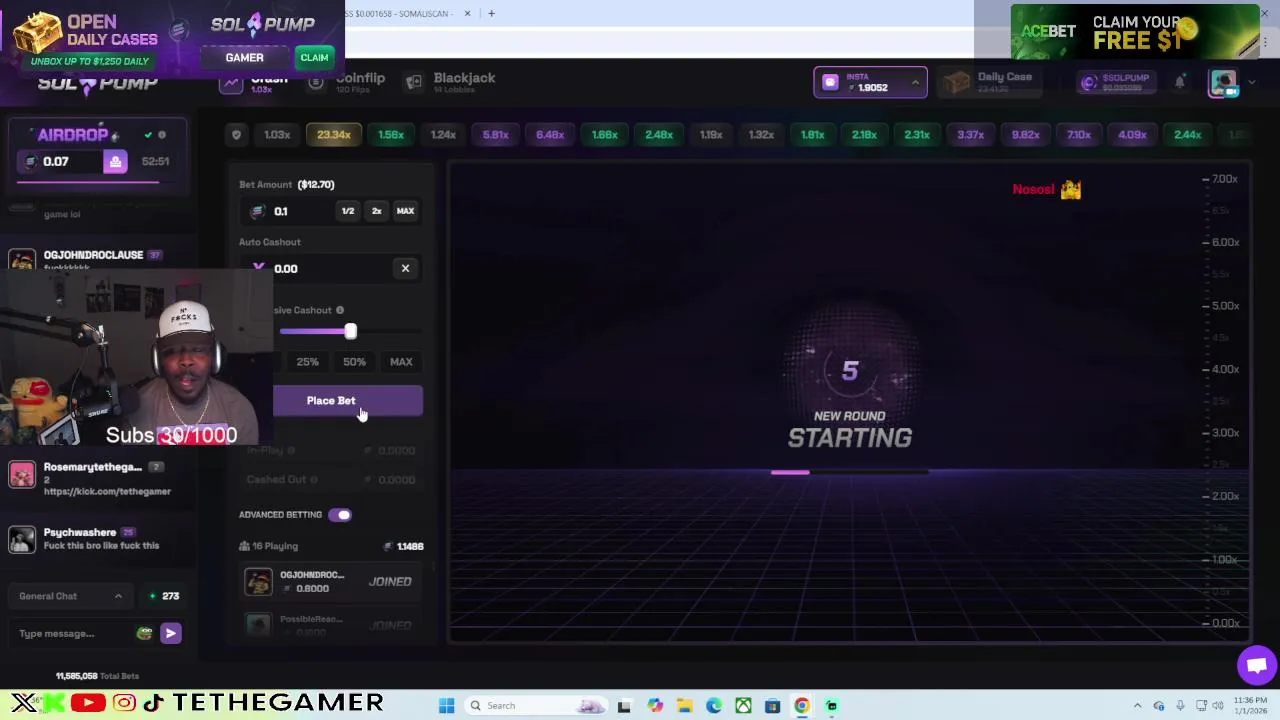Select the 3.37x round history chip
1280x720 pixels.
click(970, 135)
